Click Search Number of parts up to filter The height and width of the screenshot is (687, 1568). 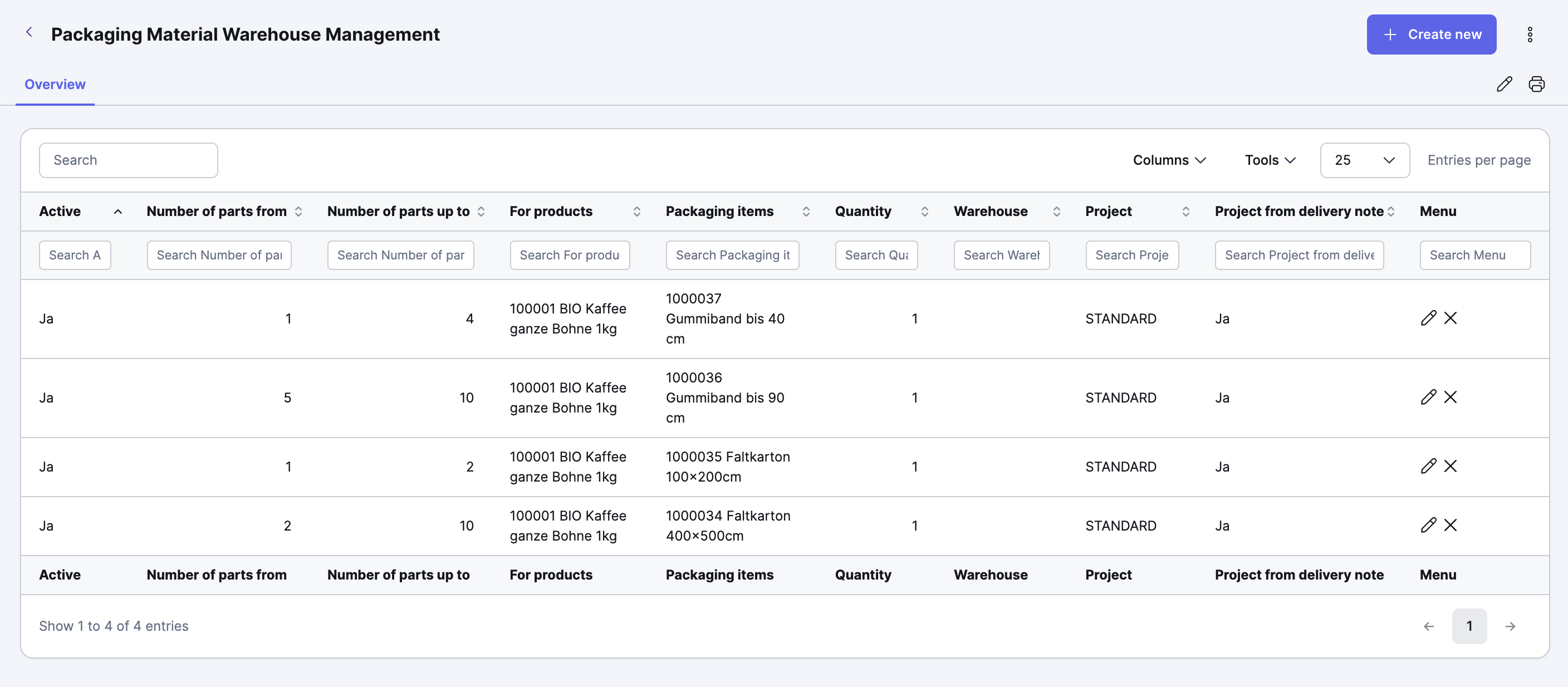point(400,255)
